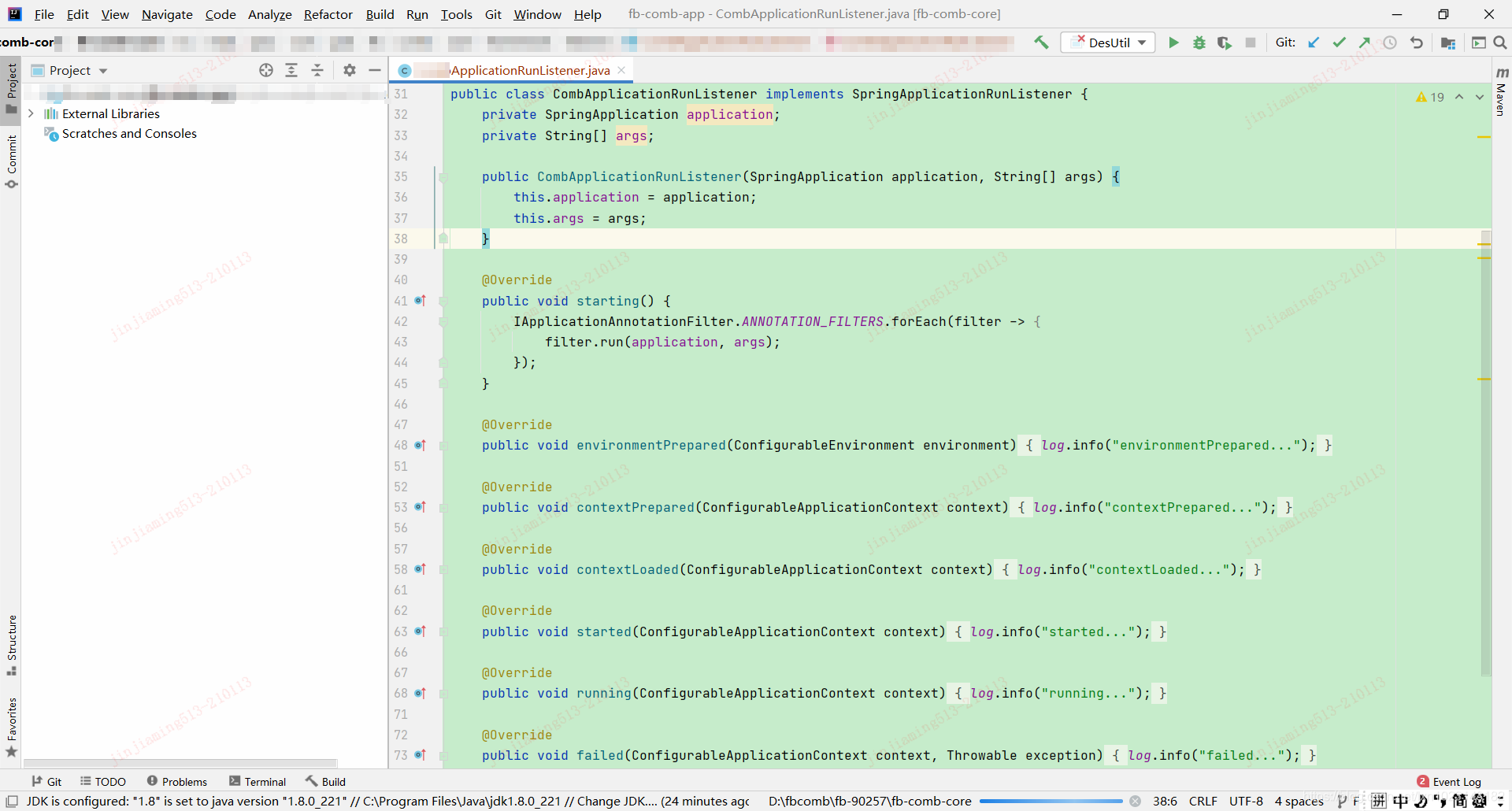Toggle the Commit side tool window

tap(11, 161)
